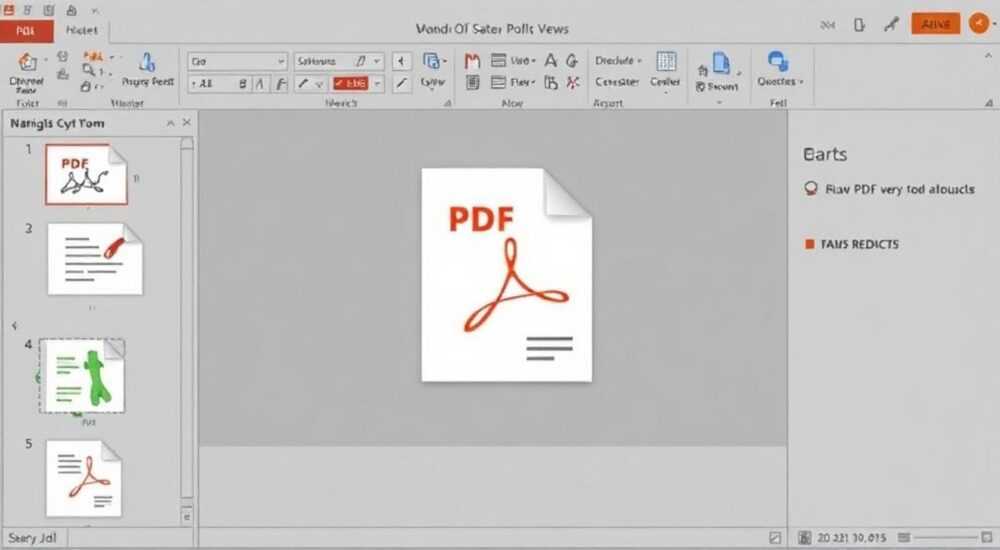1000x550 pixels.
Task: Click the red M icon in ribbon
Action: pos(472,61)
